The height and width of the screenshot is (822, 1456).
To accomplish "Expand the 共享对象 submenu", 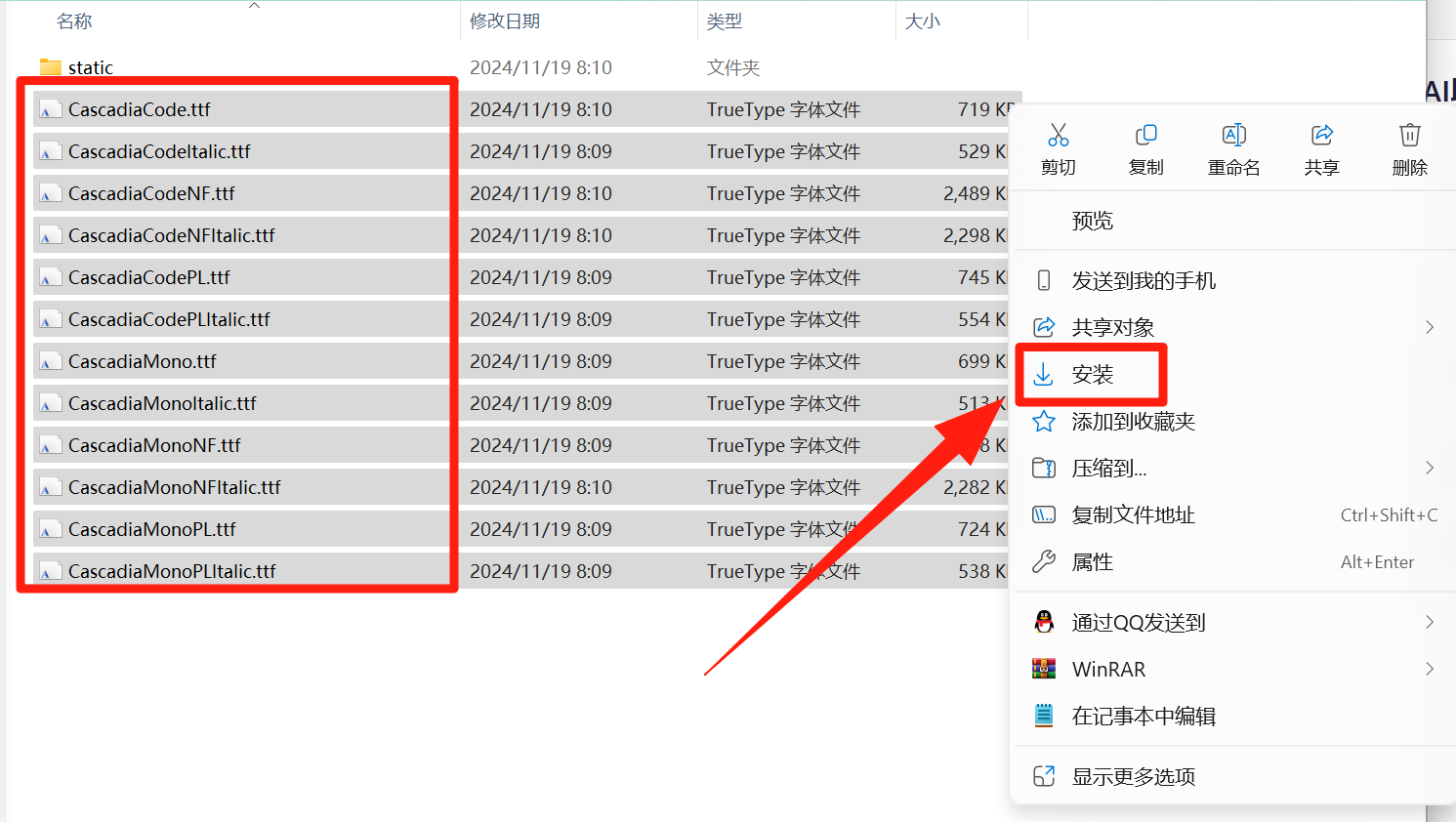I will [1430, 327].
